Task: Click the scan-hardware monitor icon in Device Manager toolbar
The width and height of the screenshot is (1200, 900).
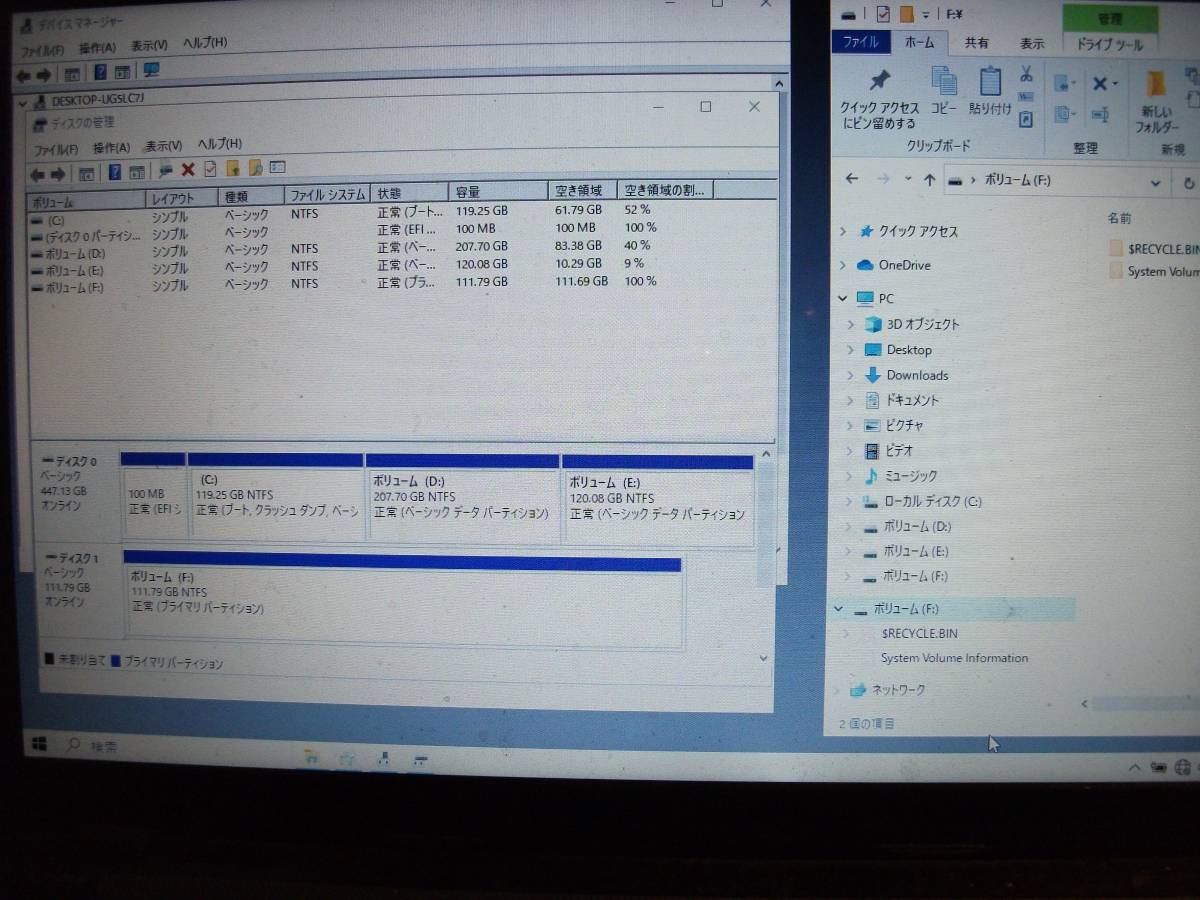Action: point(151,70)
